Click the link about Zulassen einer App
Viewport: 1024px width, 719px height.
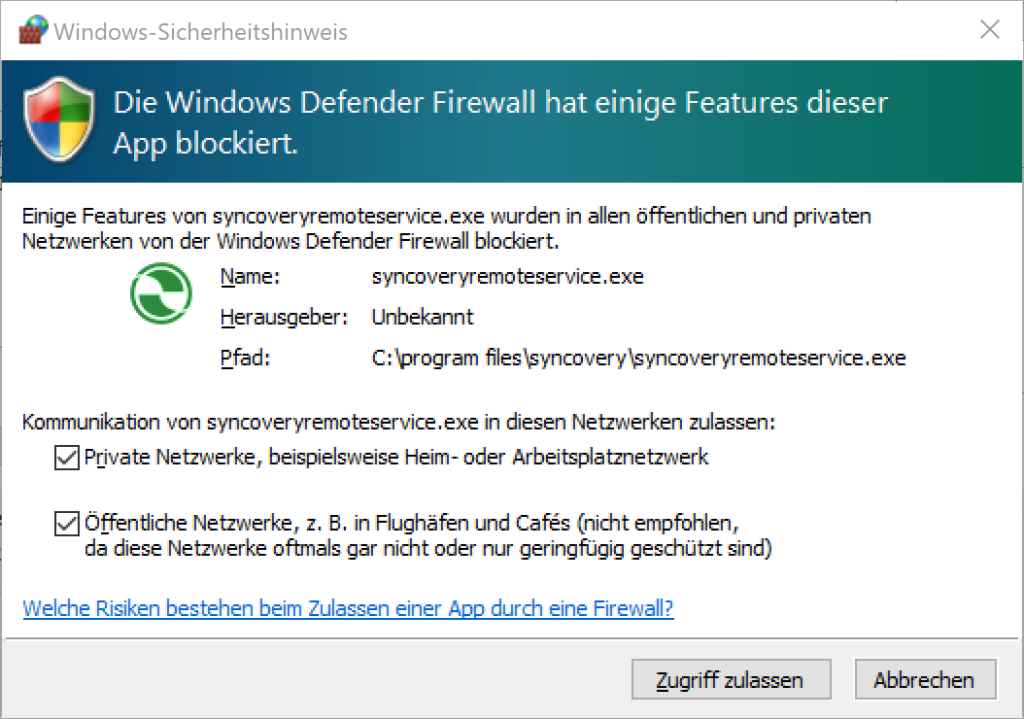347,608
